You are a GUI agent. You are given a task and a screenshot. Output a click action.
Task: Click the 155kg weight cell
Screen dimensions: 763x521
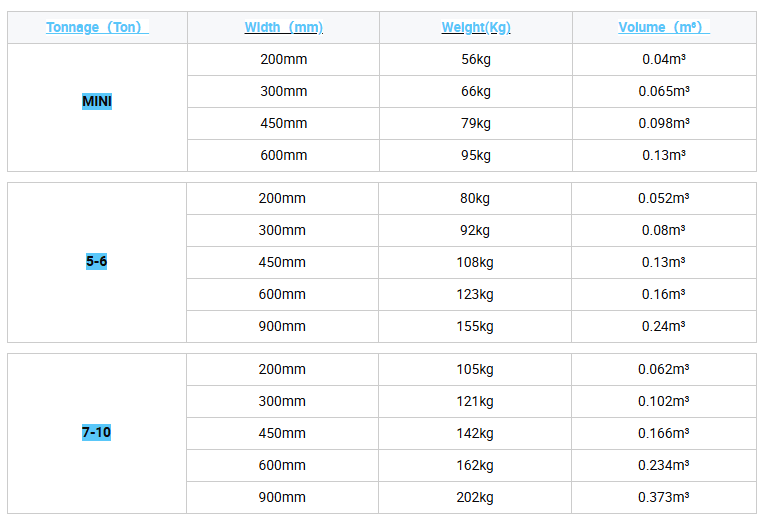[x=476, y=327]
